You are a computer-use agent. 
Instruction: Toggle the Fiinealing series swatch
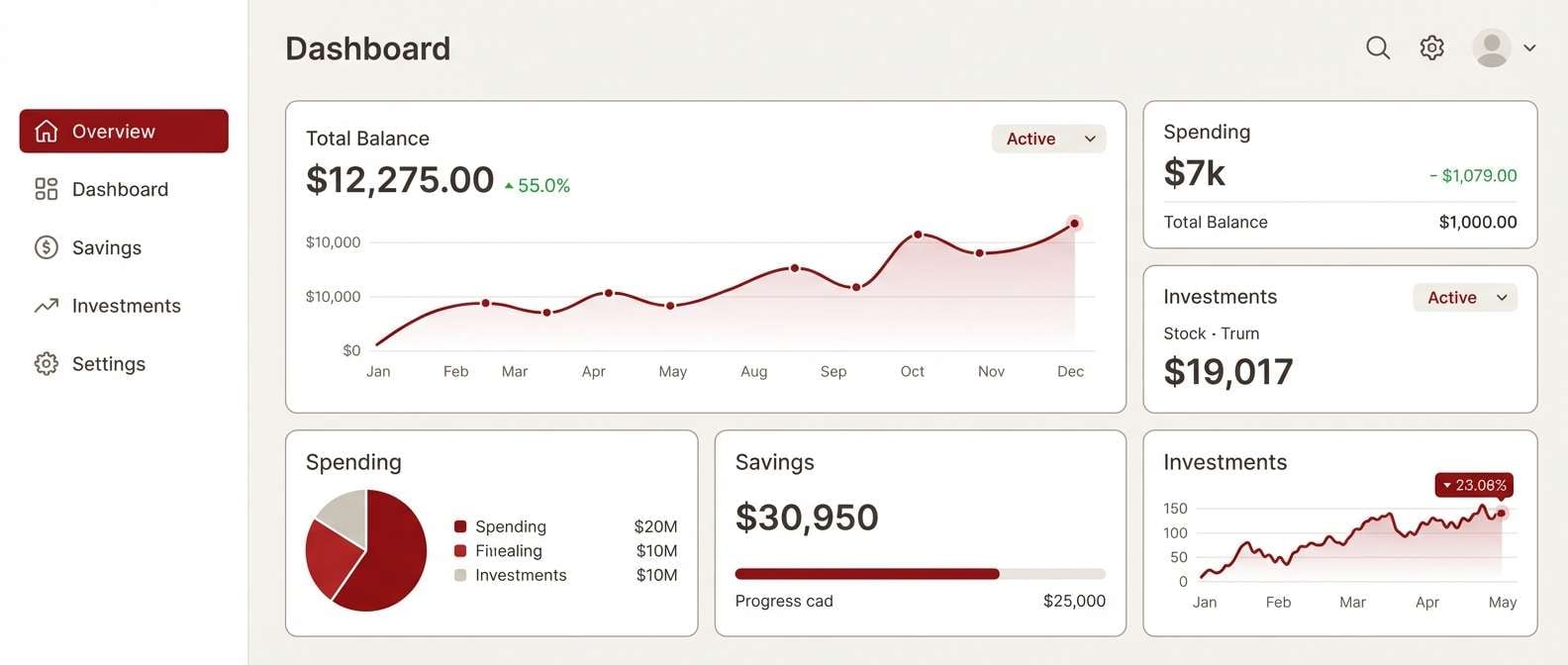tap(459, 550)
